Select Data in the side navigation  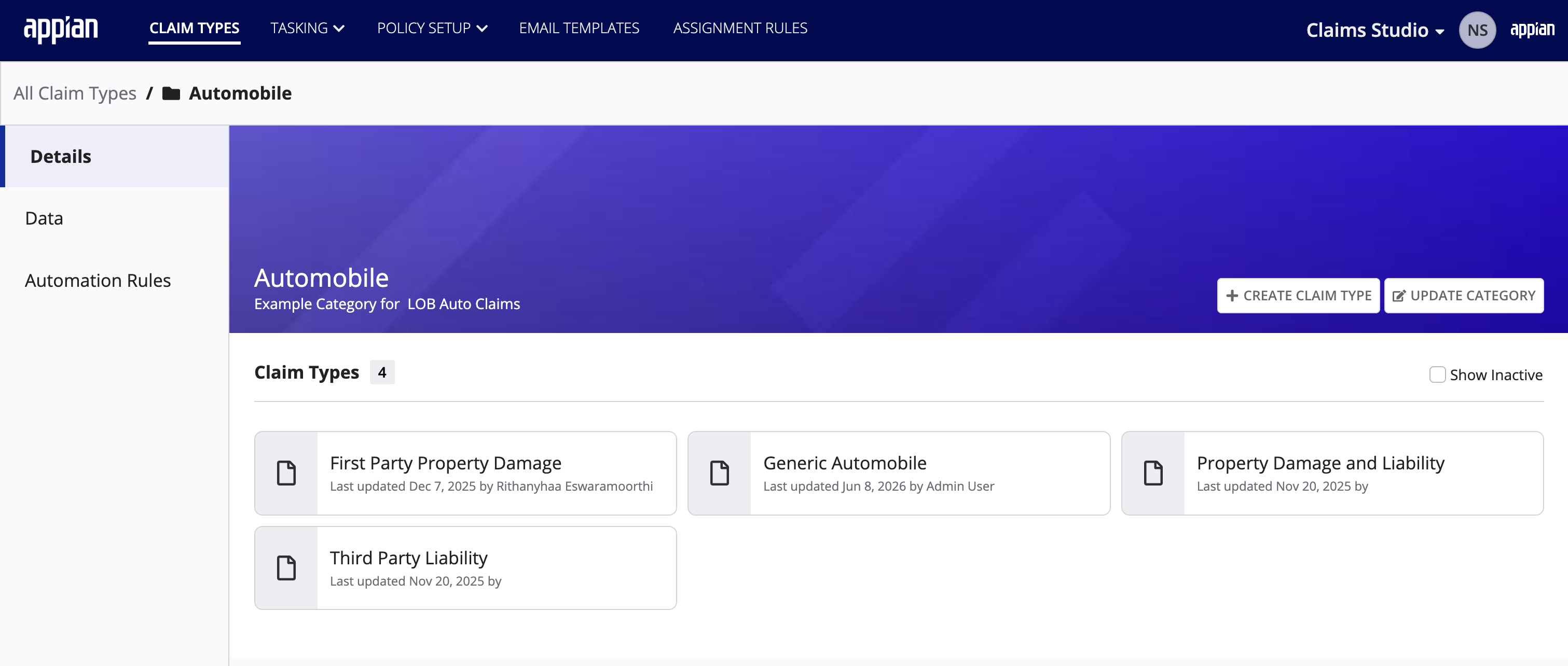(116, 218)
